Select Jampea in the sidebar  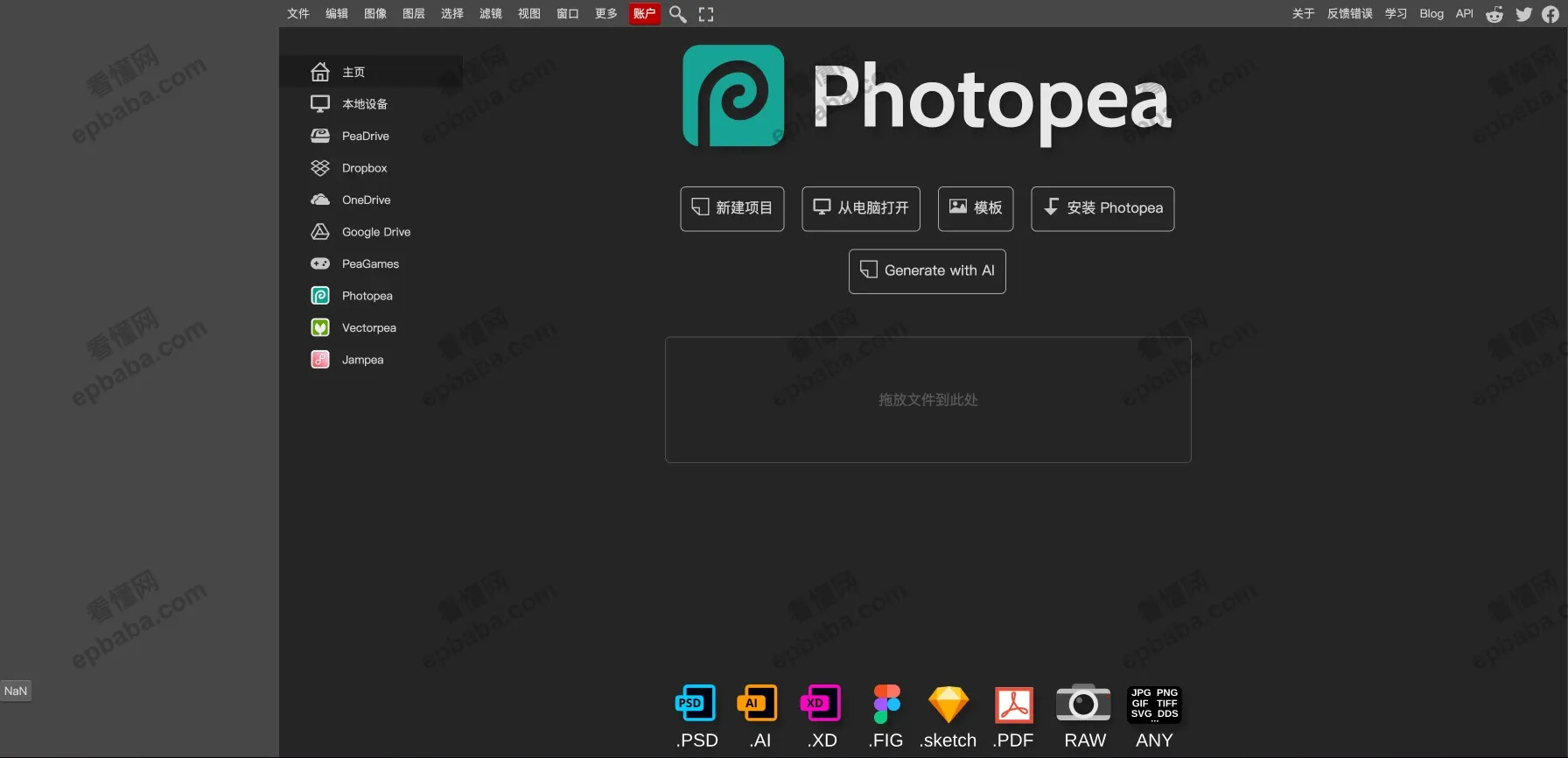pos(371,360)
